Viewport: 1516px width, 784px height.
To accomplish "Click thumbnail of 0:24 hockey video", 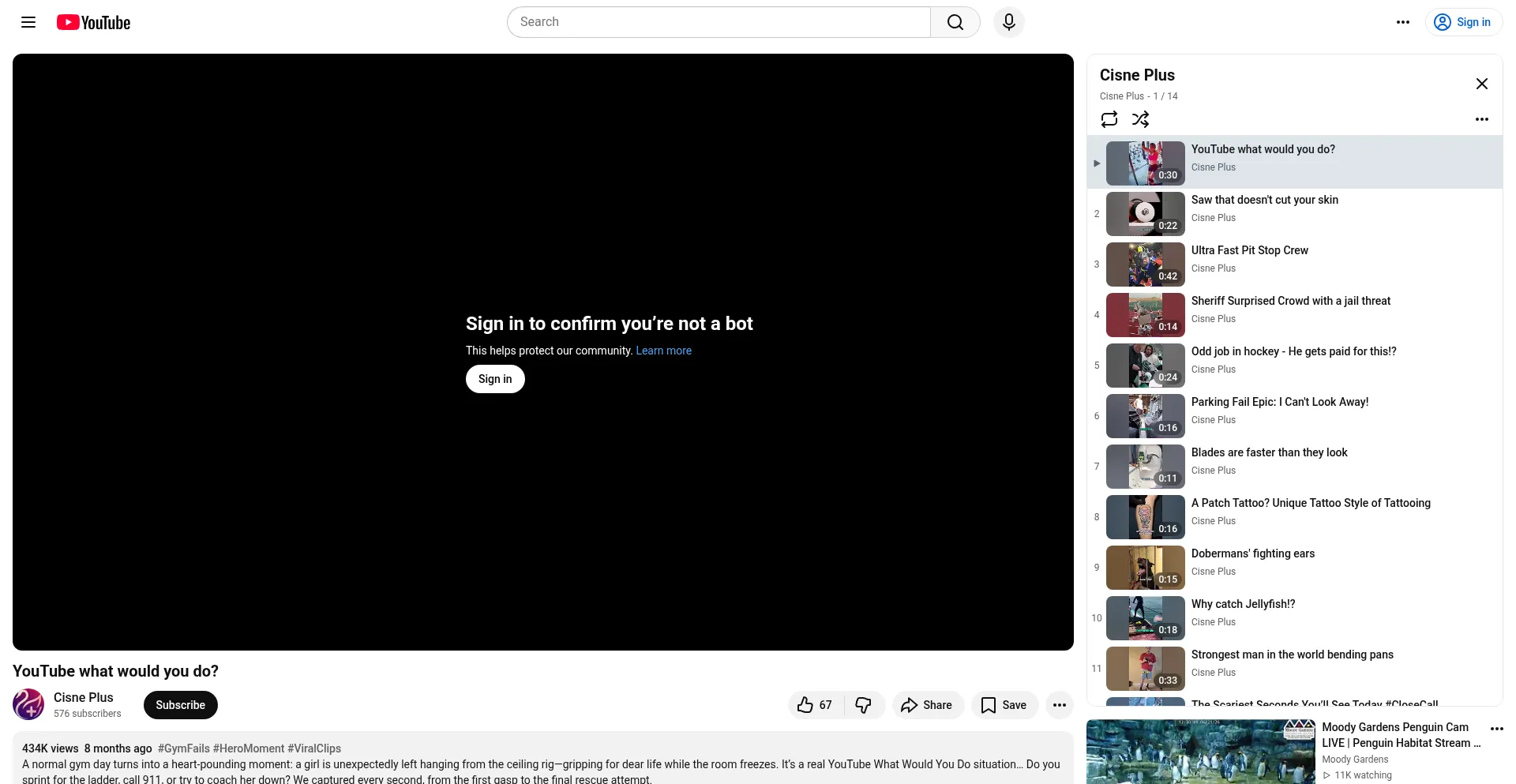I will [x=1145, y=366].
